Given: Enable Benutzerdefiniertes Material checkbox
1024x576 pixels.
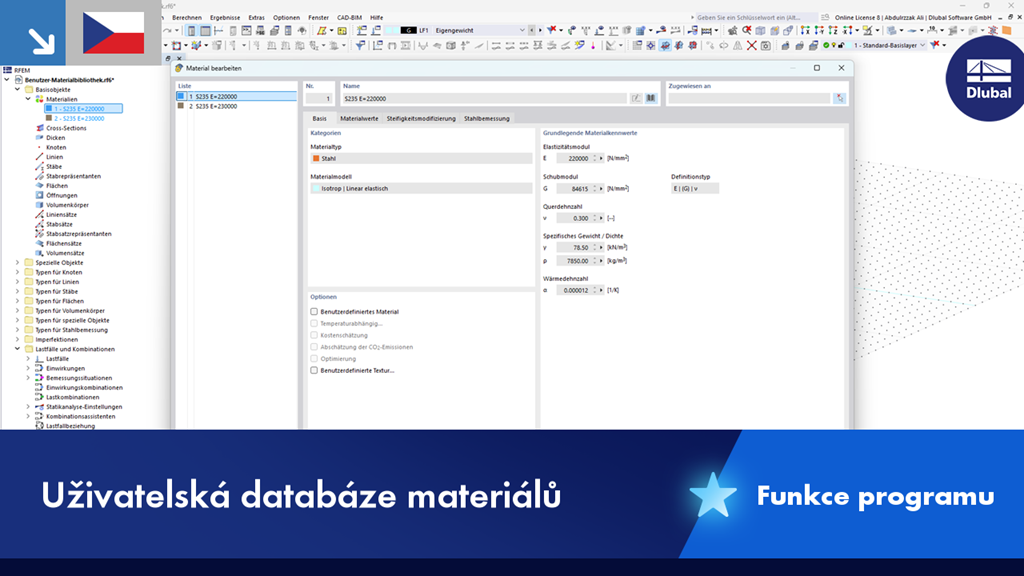Looking at the screenshot, I should coord(314,312).
